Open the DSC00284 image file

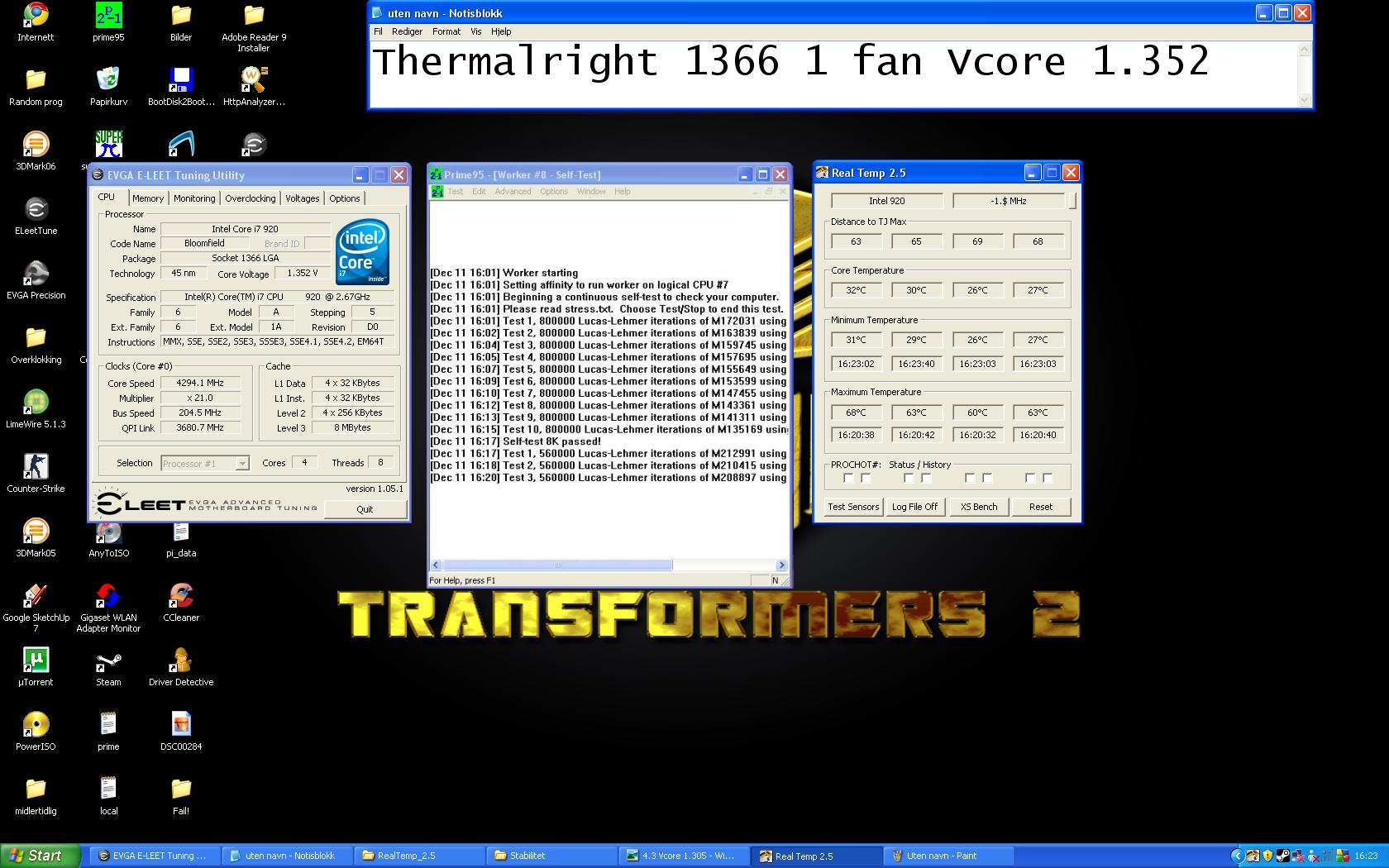[x=181, y=732]
